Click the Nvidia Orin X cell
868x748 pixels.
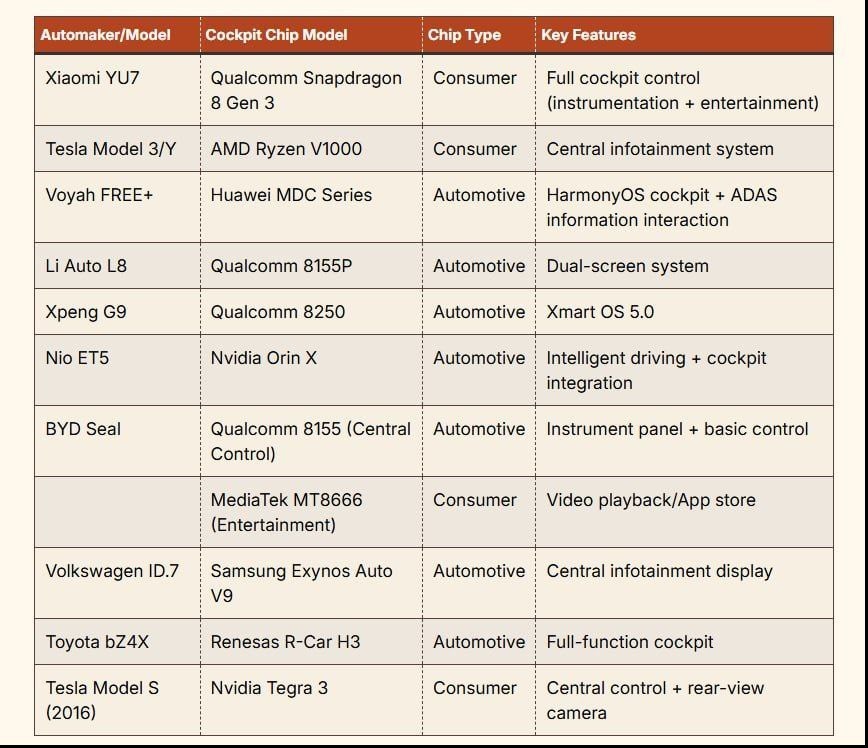click(x=311, y=370)
